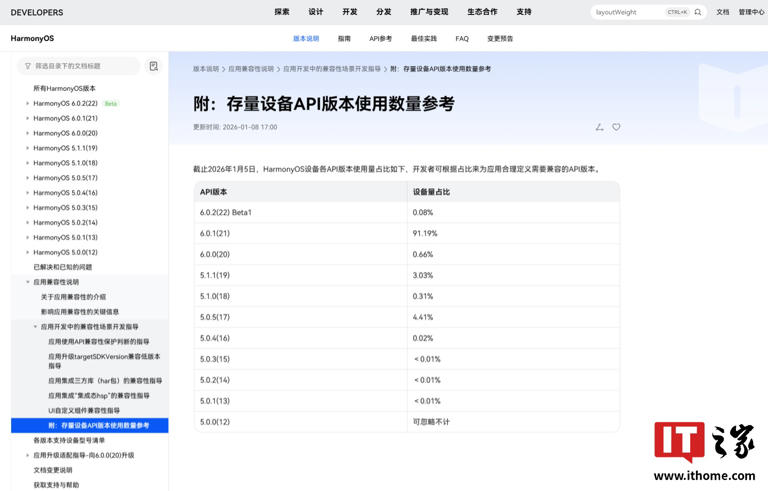Click the document list icon beside filter
768x491 pixels.
pyautogui.click(x=153, y=66)
